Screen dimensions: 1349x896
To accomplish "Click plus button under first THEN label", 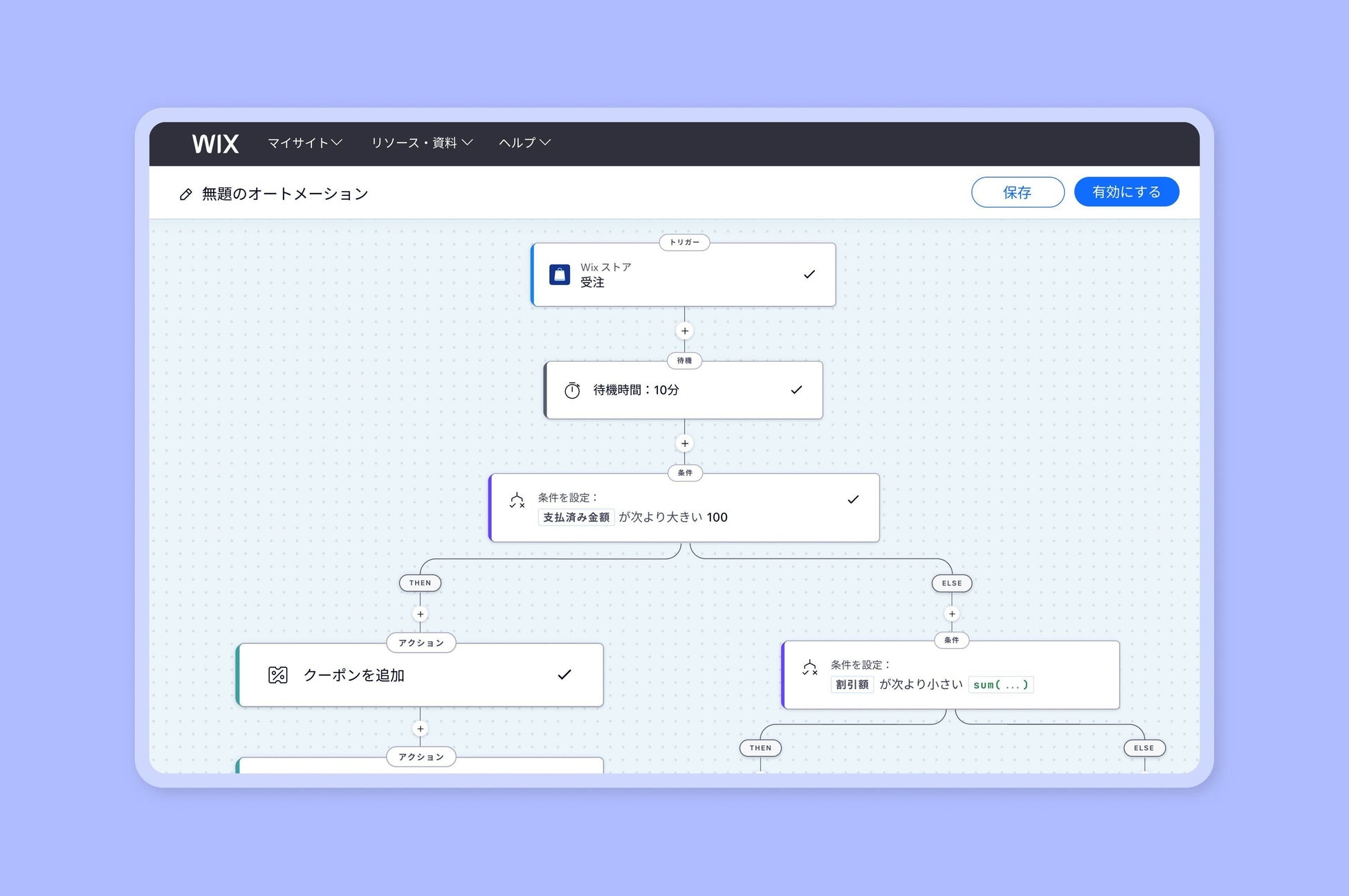I will [420, 614].
